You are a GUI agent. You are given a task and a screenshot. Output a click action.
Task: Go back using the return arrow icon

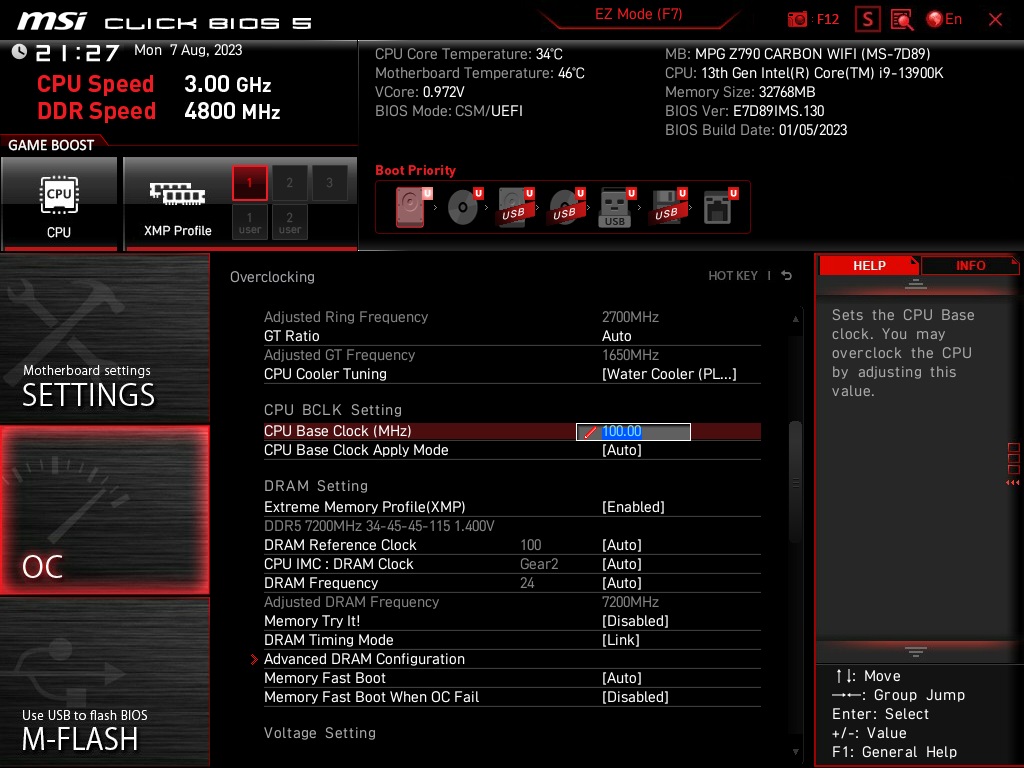pos(786,276)
